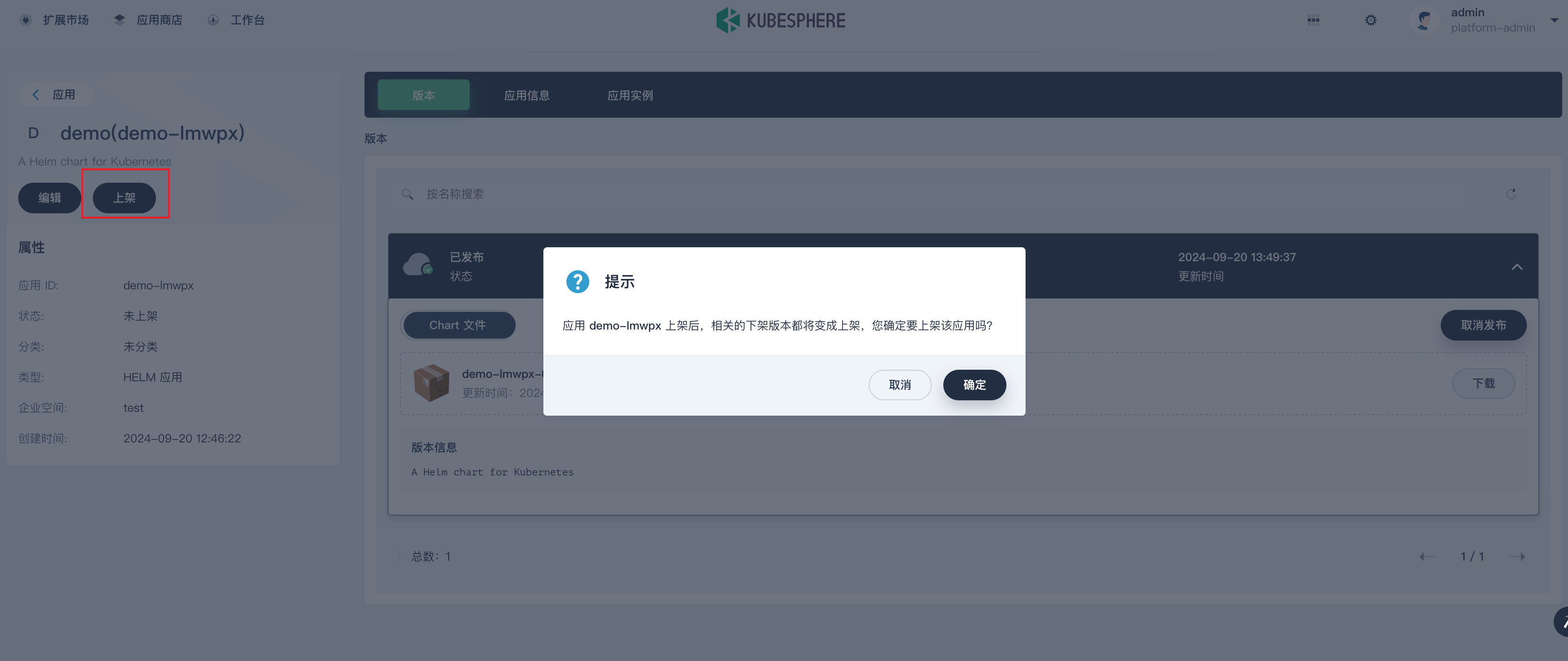Click the cloud published status icon
This screenshot has width=1568, height=661.
pos(418,265)
